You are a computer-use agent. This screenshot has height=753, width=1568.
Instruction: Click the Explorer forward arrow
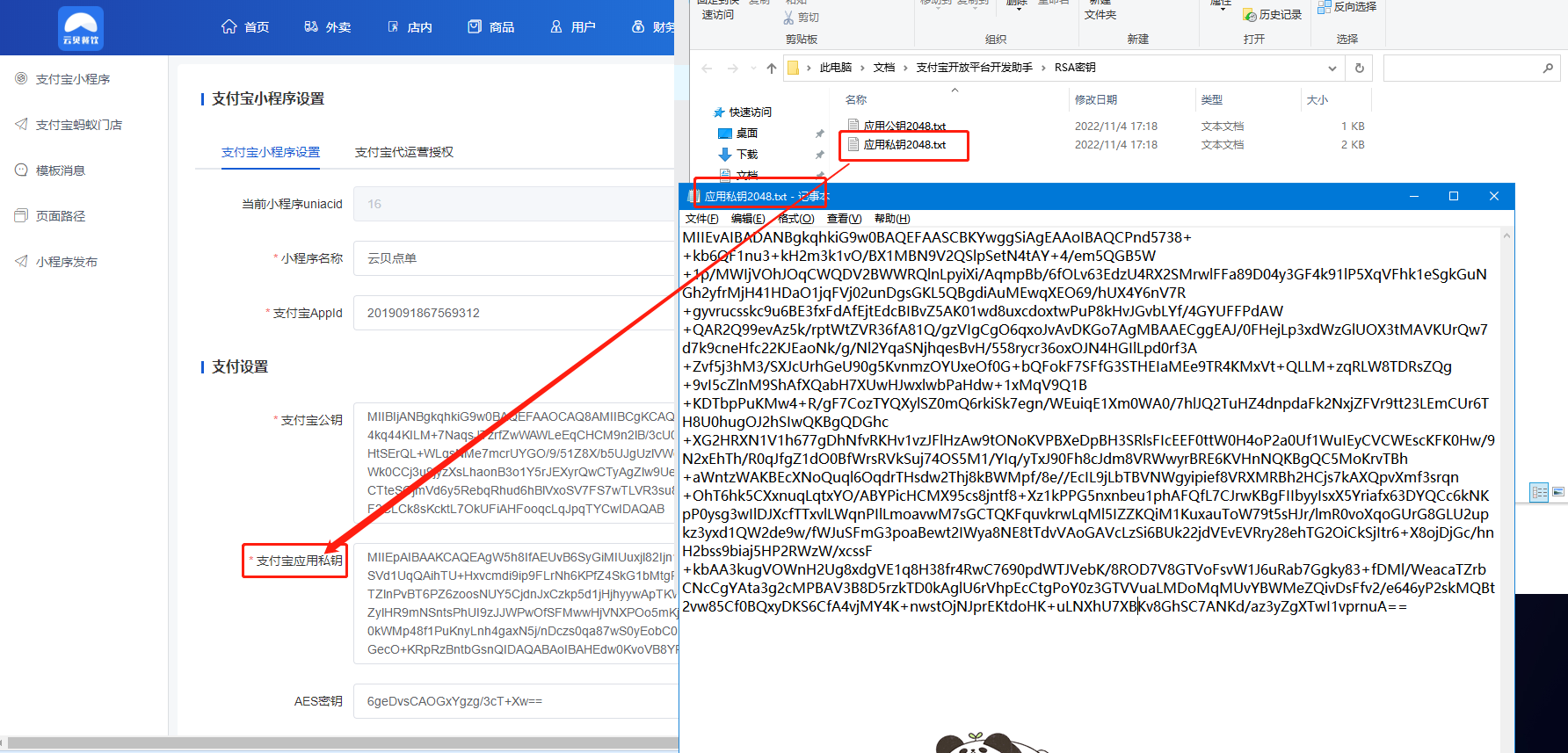733,68
